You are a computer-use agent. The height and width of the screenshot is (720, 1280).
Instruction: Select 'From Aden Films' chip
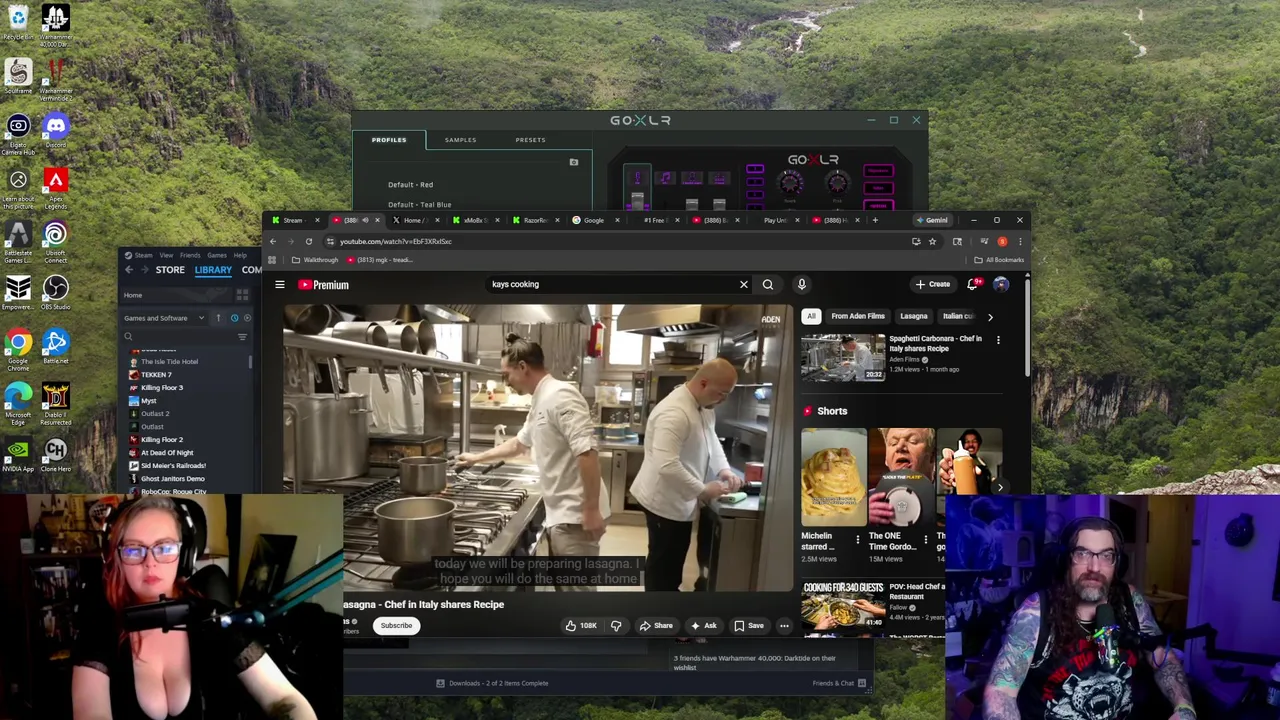pyautogui.click(x=858, y=316)
